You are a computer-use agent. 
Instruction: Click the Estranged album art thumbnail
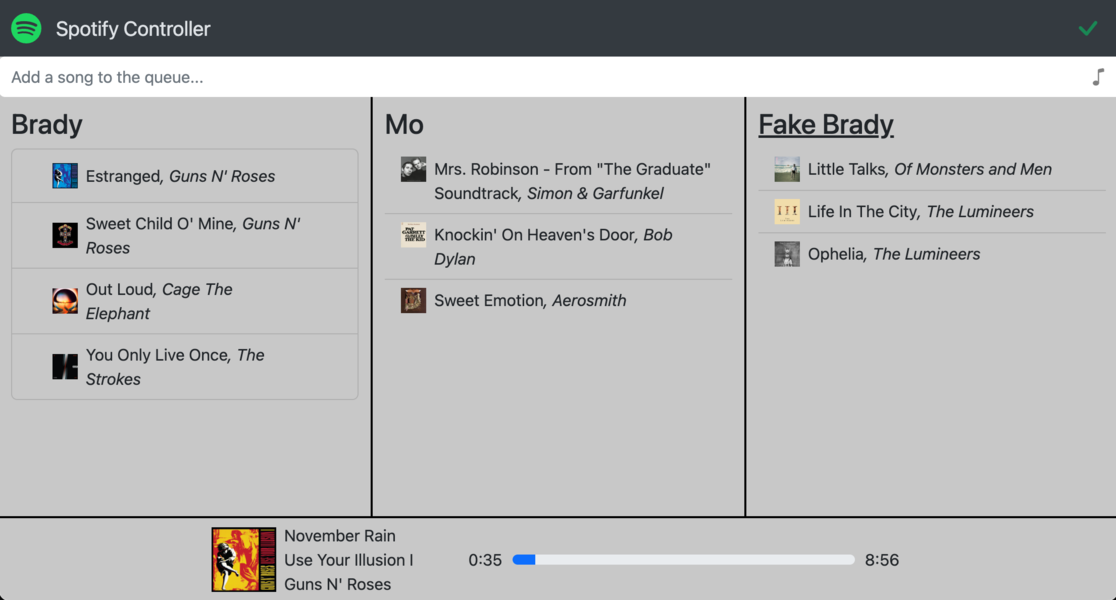(x=65, y=176)
